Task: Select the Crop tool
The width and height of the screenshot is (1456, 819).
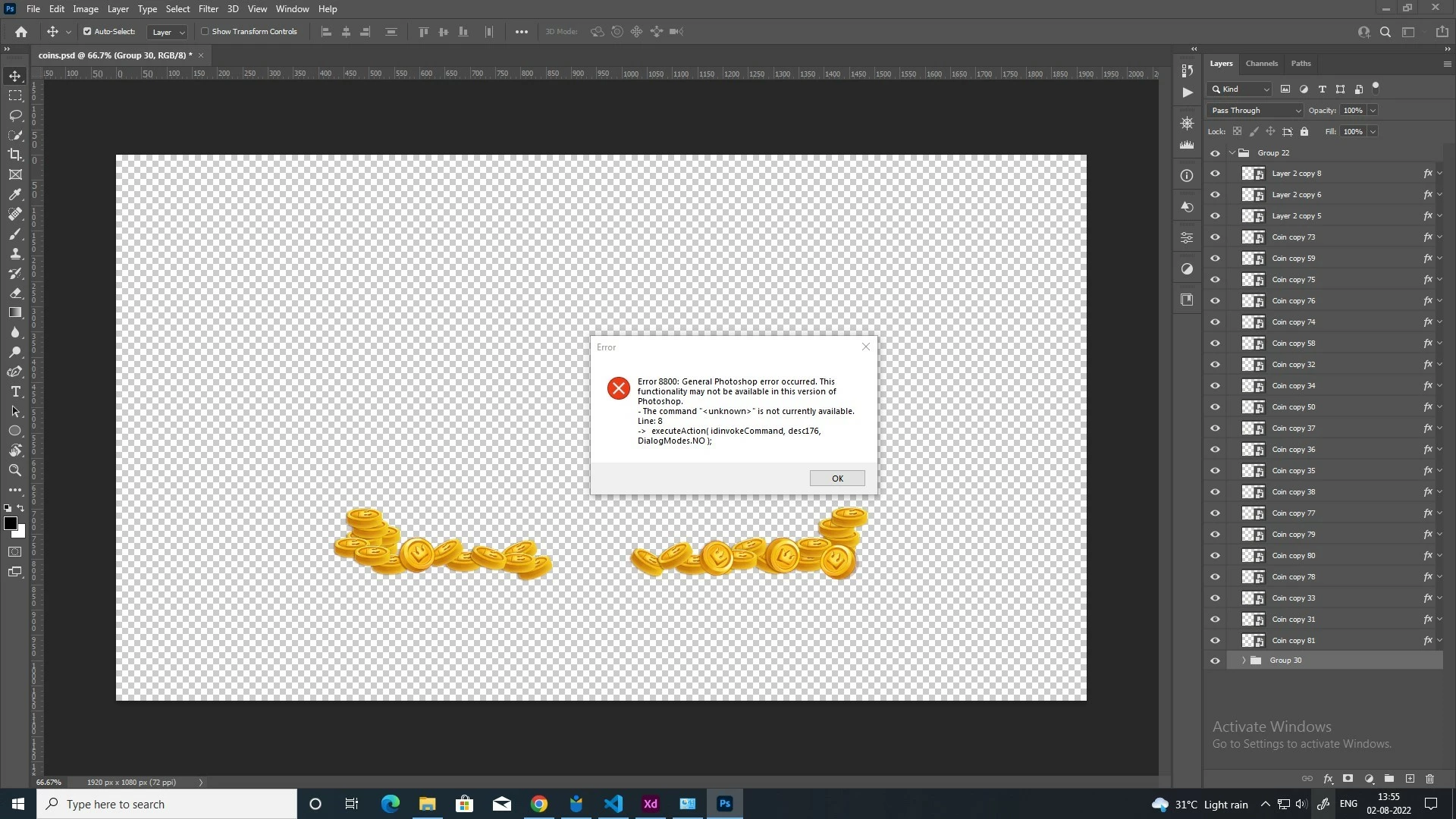Action: (15, 155)
